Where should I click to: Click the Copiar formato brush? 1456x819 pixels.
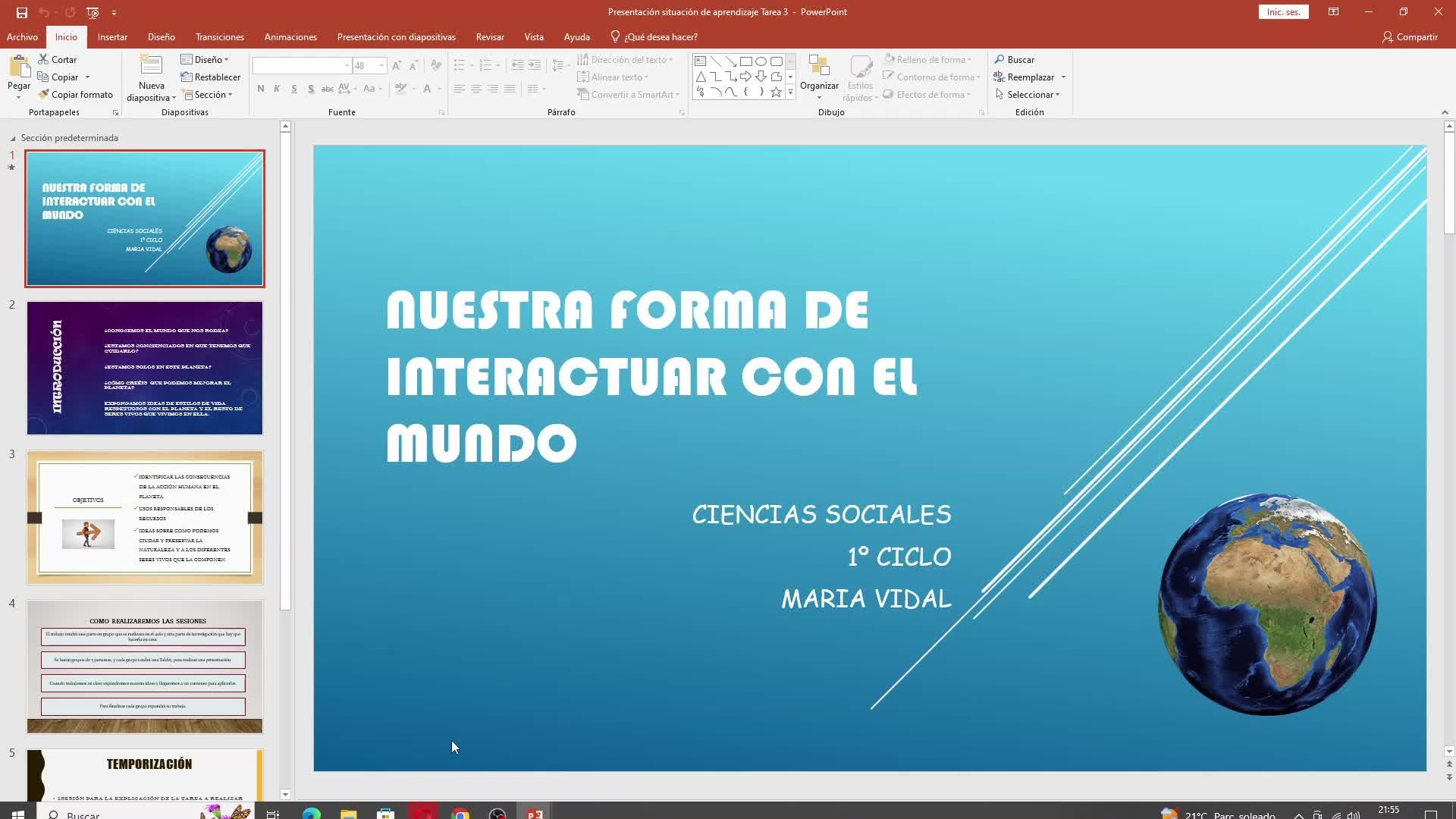tap(44, 94)
